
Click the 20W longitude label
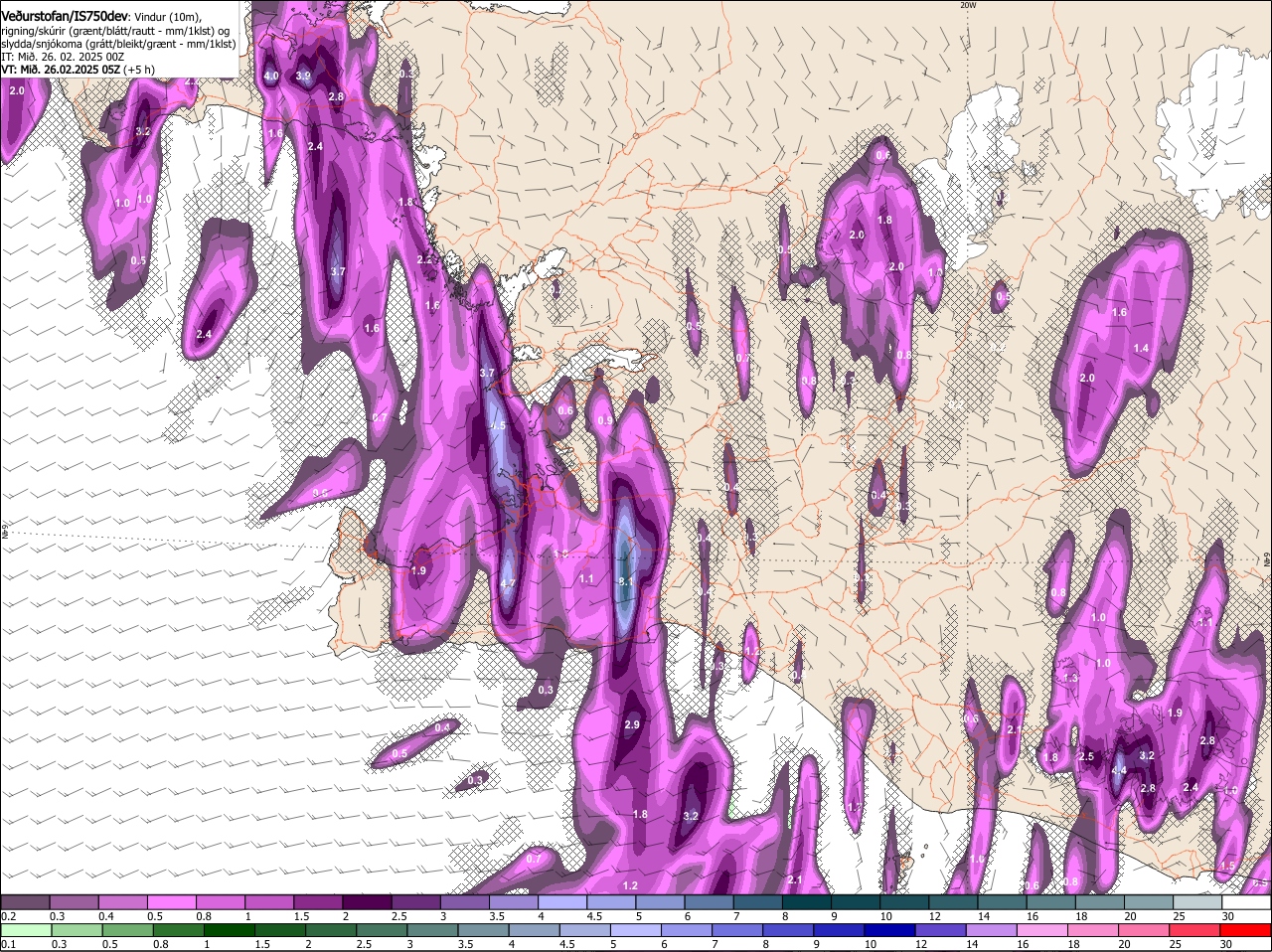968,5
